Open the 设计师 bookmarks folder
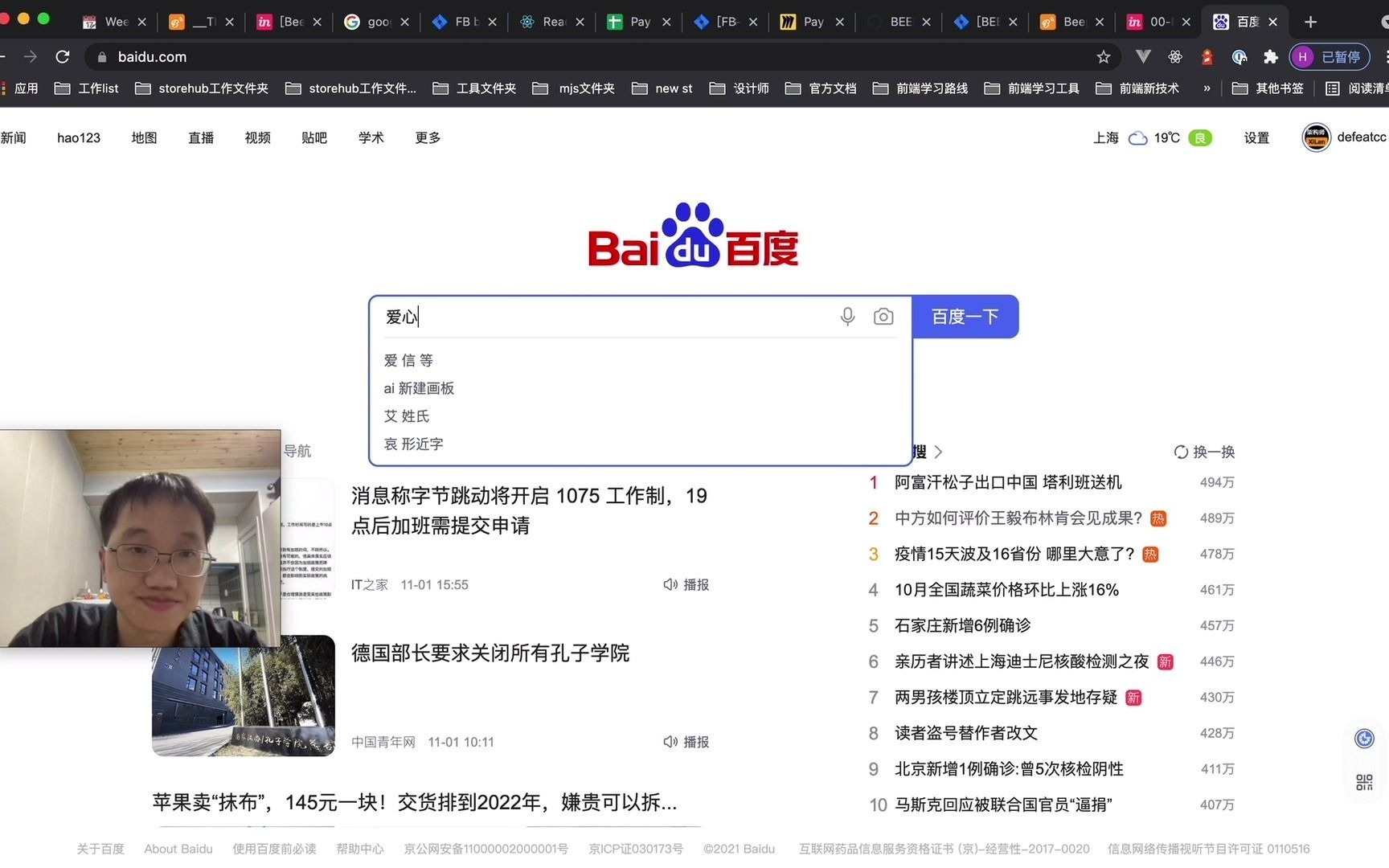This screenshot has height=868, width=1389. click(x=740, y=88)
